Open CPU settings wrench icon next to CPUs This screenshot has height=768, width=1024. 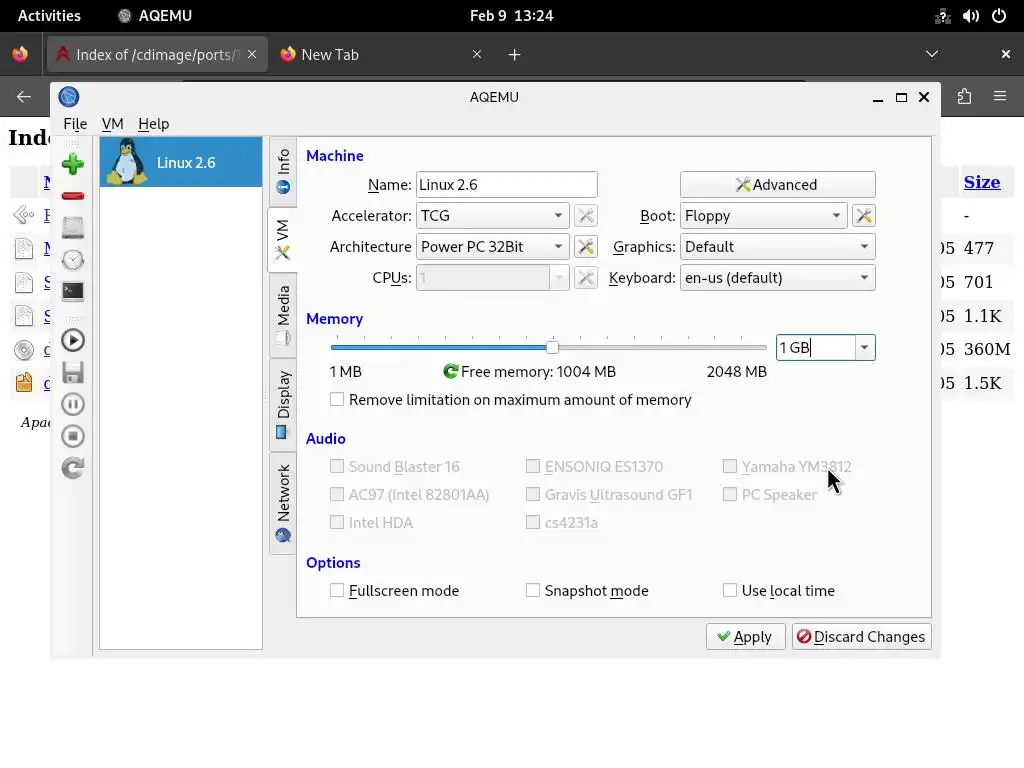pos(586,278)
